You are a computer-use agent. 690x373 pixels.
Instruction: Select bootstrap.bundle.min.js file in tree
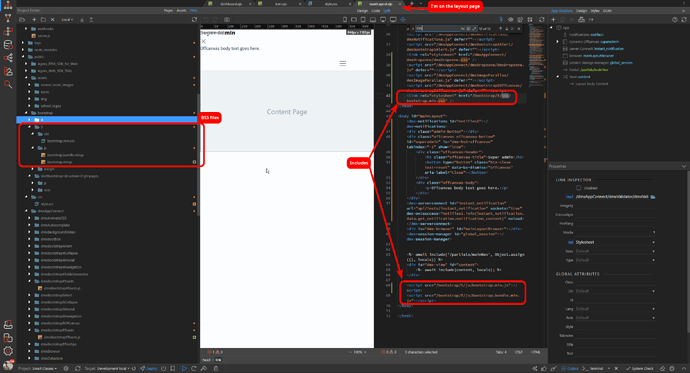(x=65, y=155)
